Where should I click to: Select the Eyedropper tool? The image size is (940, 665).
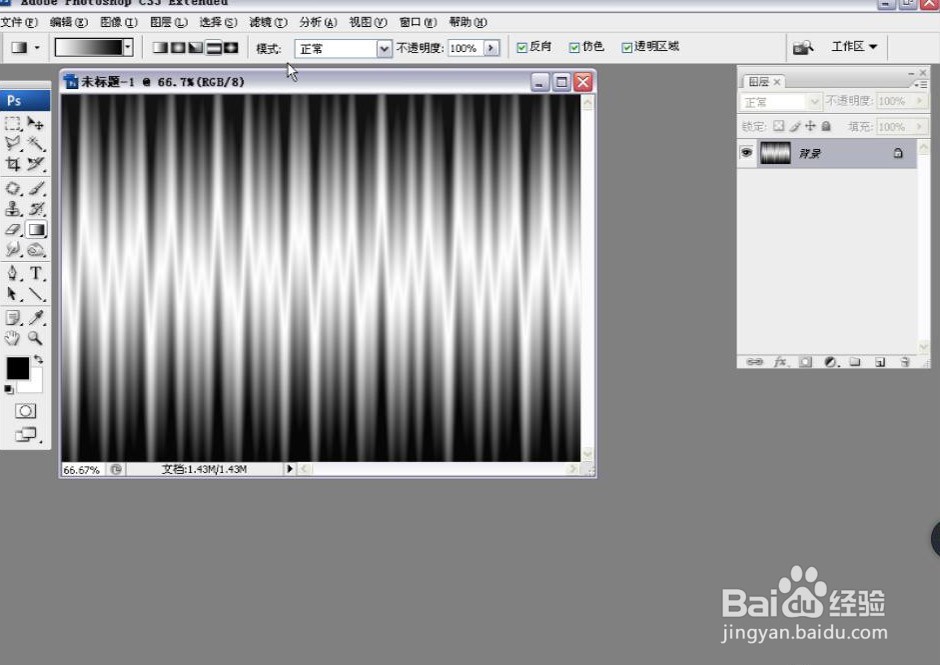tap(36, 318)
